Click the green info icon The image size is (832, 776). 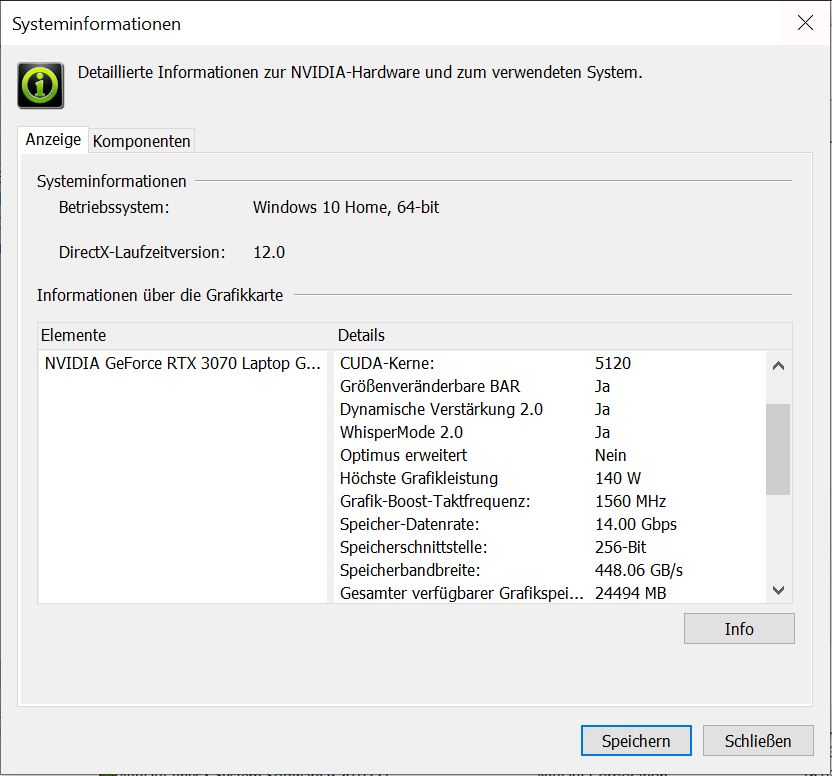40,85
